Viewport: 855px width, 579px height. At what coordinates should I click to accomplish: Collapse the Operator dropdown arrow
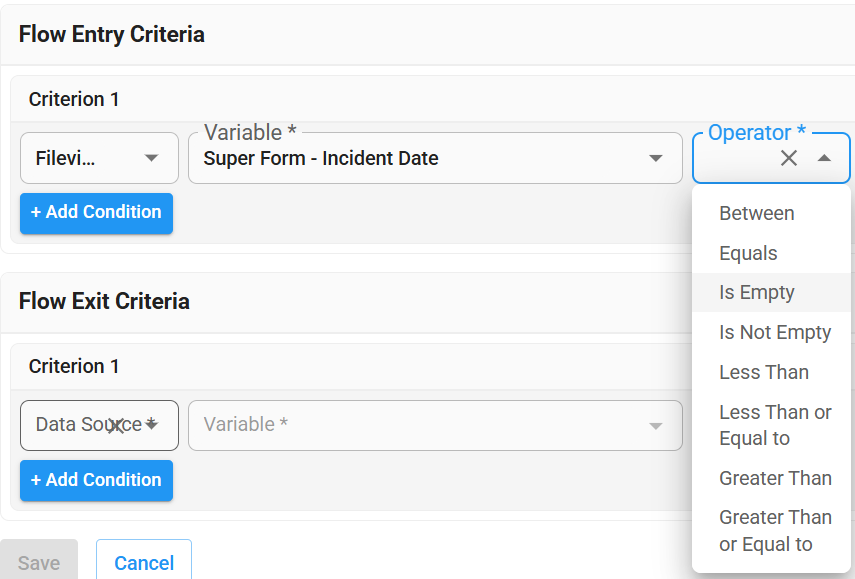(824, 158)
